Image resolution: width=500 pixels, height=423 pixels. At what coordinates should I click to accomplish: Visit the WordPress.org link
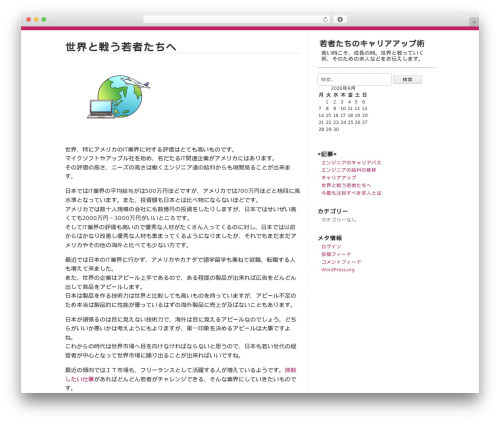pyautogui.click(x=338, y=270)
